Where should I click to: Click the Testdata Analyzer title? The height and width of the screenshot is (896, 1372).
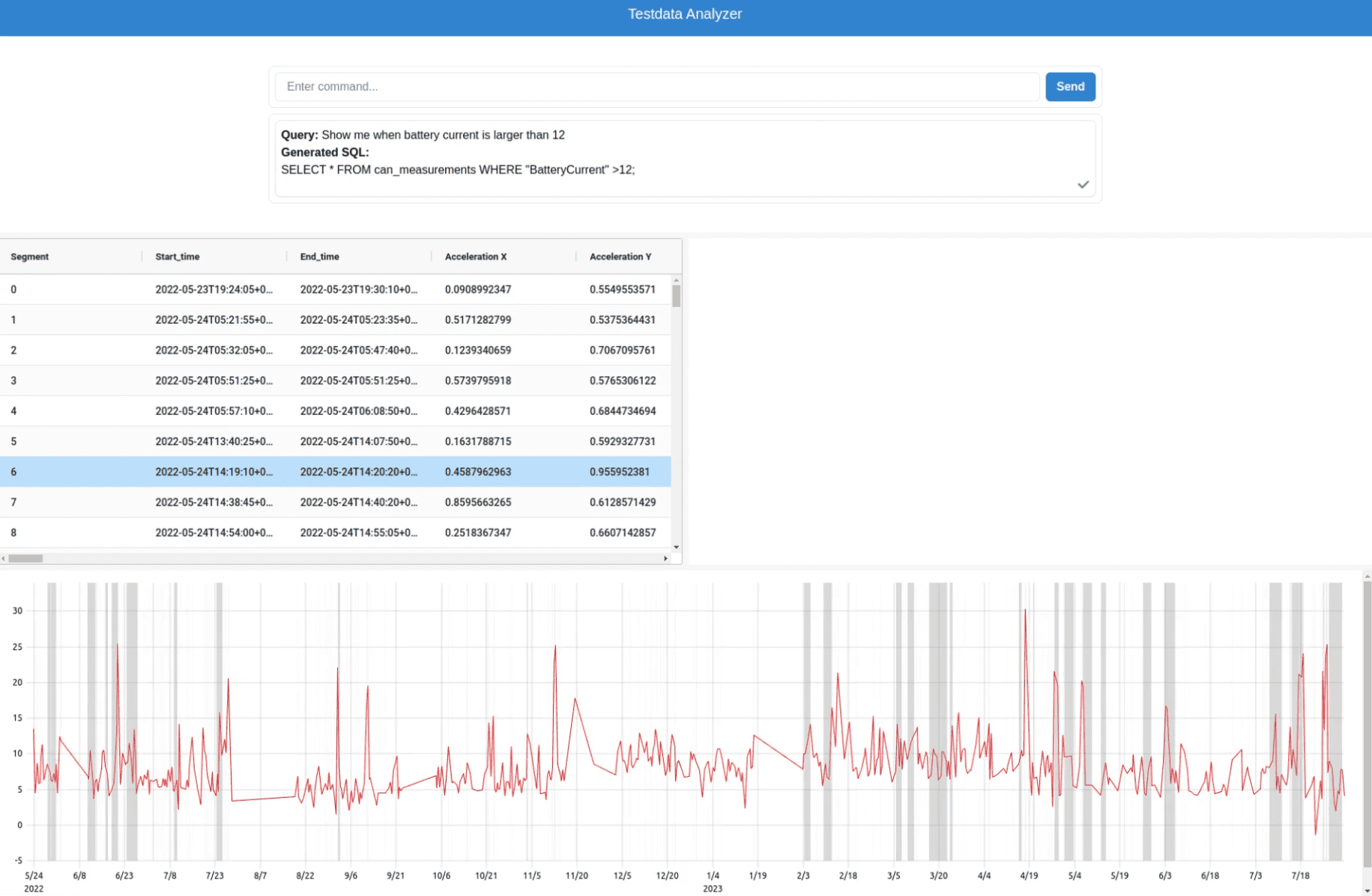pos(685,14)
